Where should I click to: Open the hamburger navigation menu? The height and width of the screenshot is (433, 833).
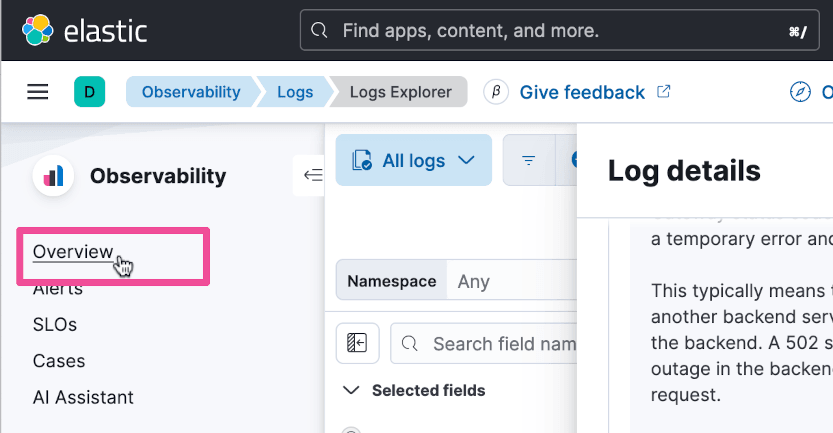38,92
